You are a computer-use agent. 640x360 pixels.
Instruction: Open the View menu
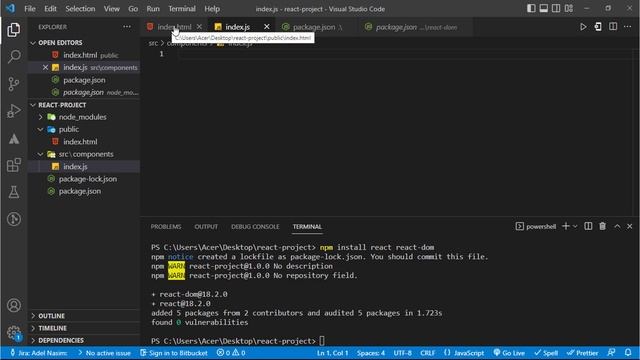pos(111,9)
